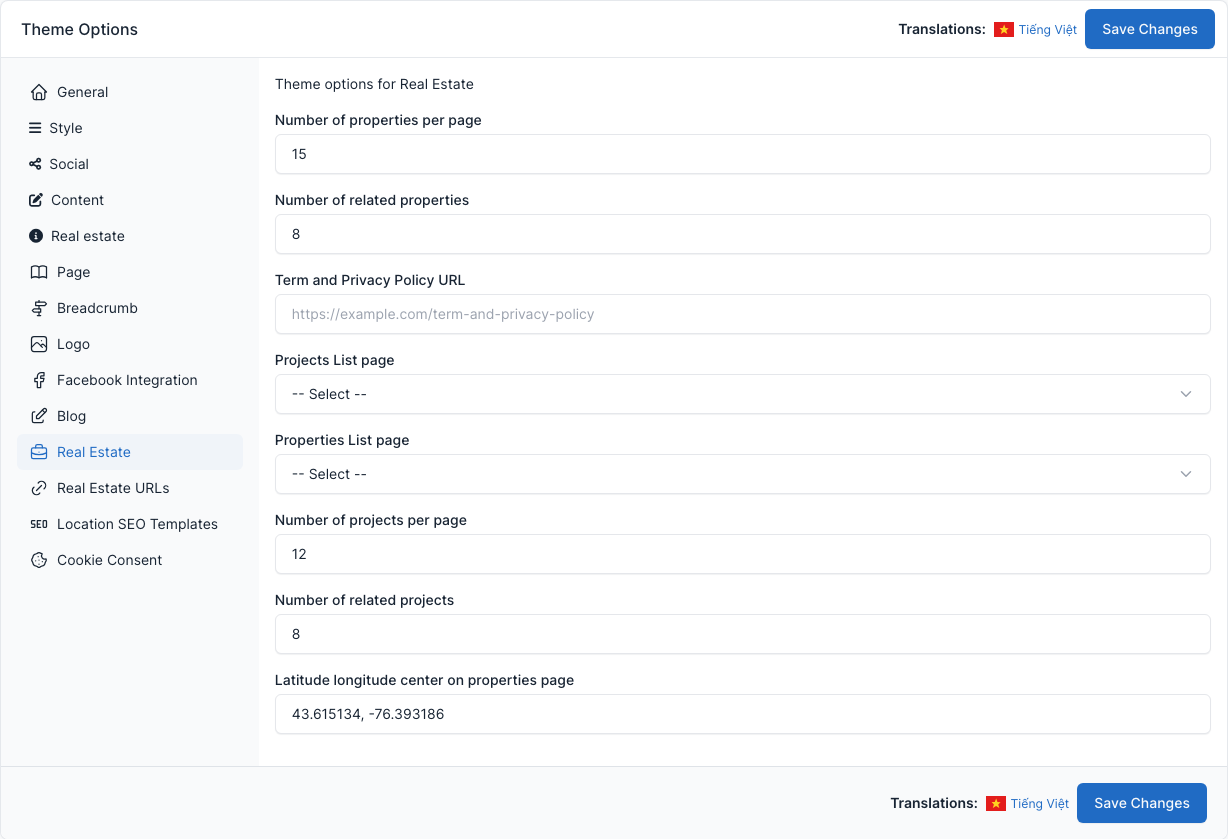The image size is (1228, 839).
Task: Click the book icon next to Page
Action: (39, 272)
